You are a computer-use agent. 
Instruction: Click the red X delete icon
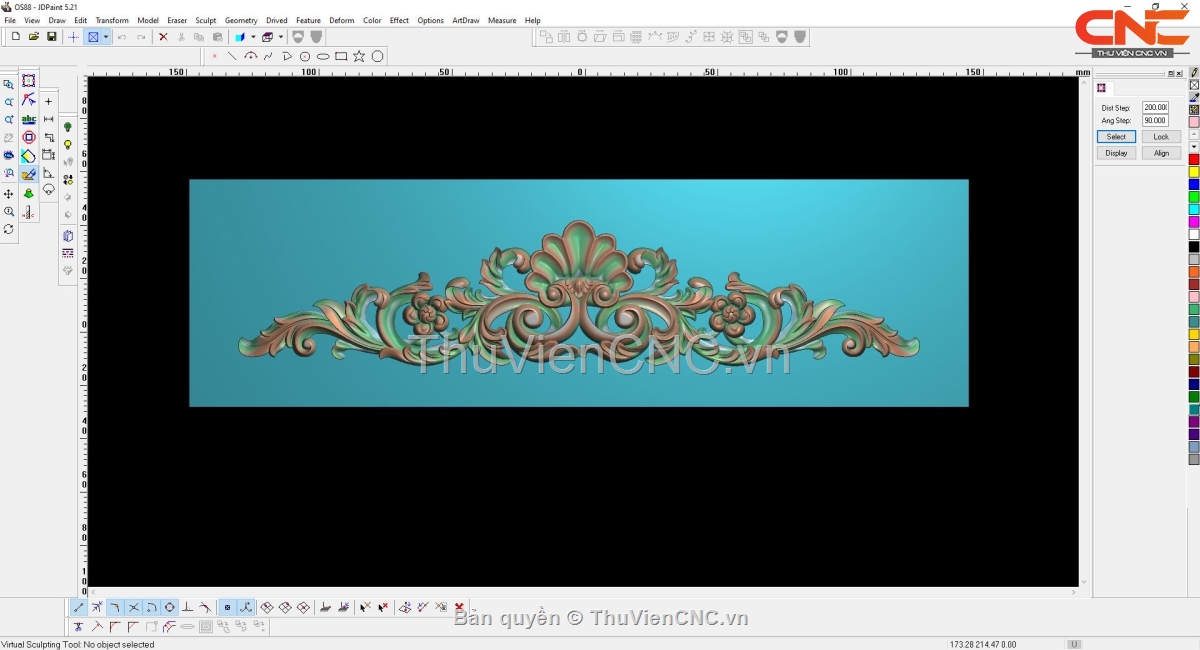(163, 37)
